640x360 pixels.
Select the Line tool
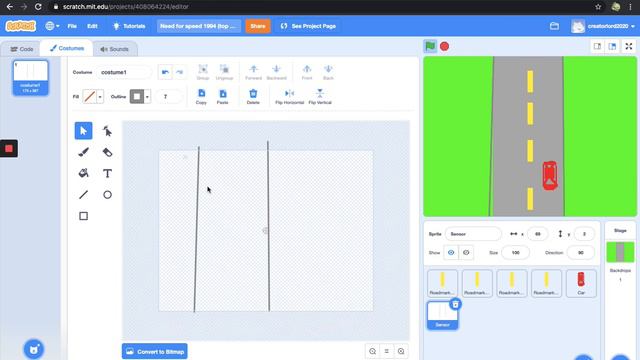click(83, 195)
